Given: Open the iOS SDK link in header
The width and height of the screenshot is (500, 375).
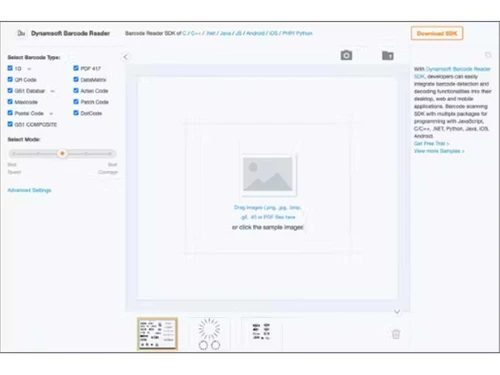Looking at the screenshot, I should point(273,33).
